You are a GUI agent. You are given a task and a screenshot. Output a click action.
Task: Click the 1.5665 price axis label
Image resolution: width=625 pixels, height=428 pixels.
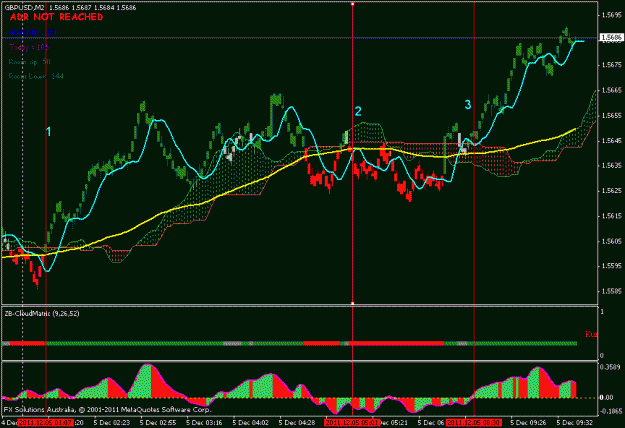(611, 90)
